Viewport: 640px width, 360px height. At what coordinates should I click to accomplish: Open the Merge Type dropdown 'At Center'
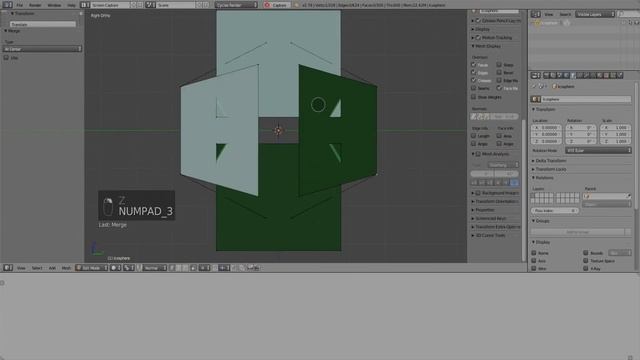click(x=42, y=49)
